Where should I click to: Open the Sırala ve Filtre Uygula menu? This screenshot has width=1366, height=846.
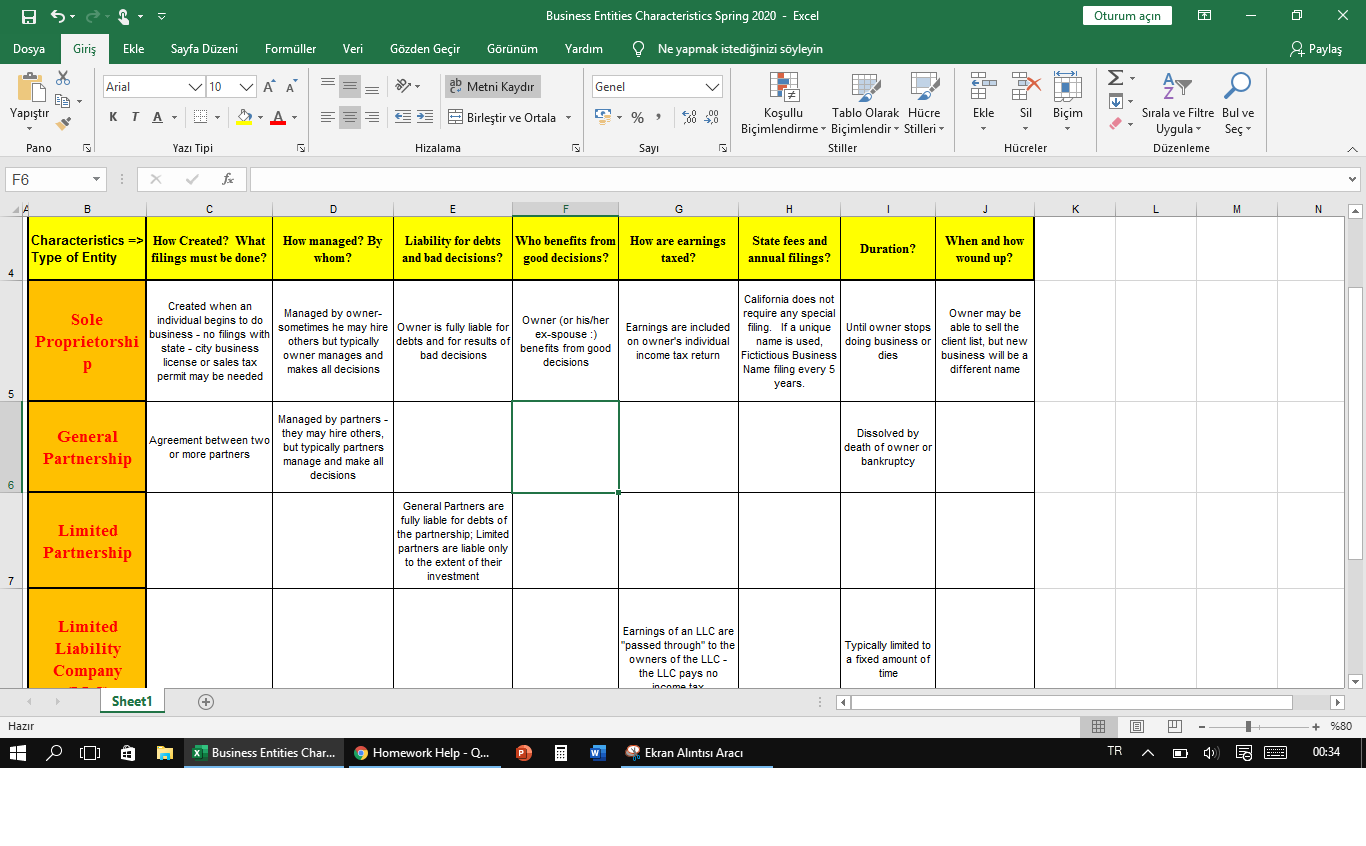pos(1178,105)
